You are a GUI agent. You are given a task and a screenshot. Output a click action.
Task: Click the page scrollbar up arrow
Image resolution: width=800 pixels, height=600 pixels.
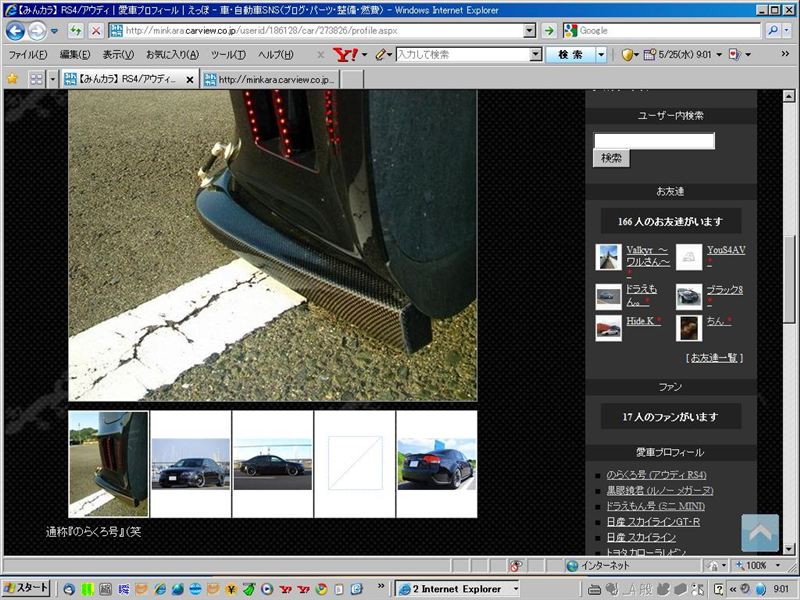coord(789,96)
